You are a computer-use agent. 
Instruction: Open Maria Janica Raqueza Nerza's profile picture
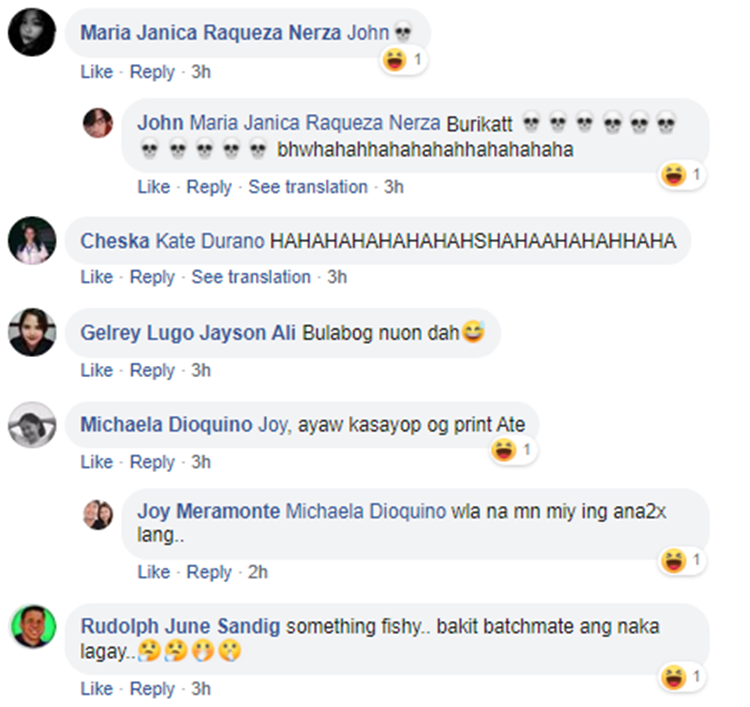tap(32, 32)
